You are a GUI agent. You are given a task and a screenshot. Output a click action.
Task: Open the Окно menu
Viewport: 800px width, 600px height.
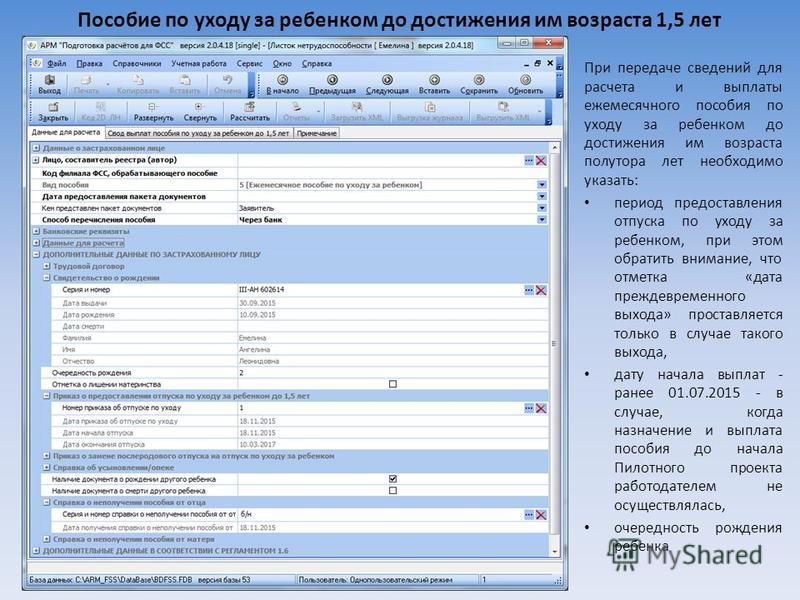[282, 64]
